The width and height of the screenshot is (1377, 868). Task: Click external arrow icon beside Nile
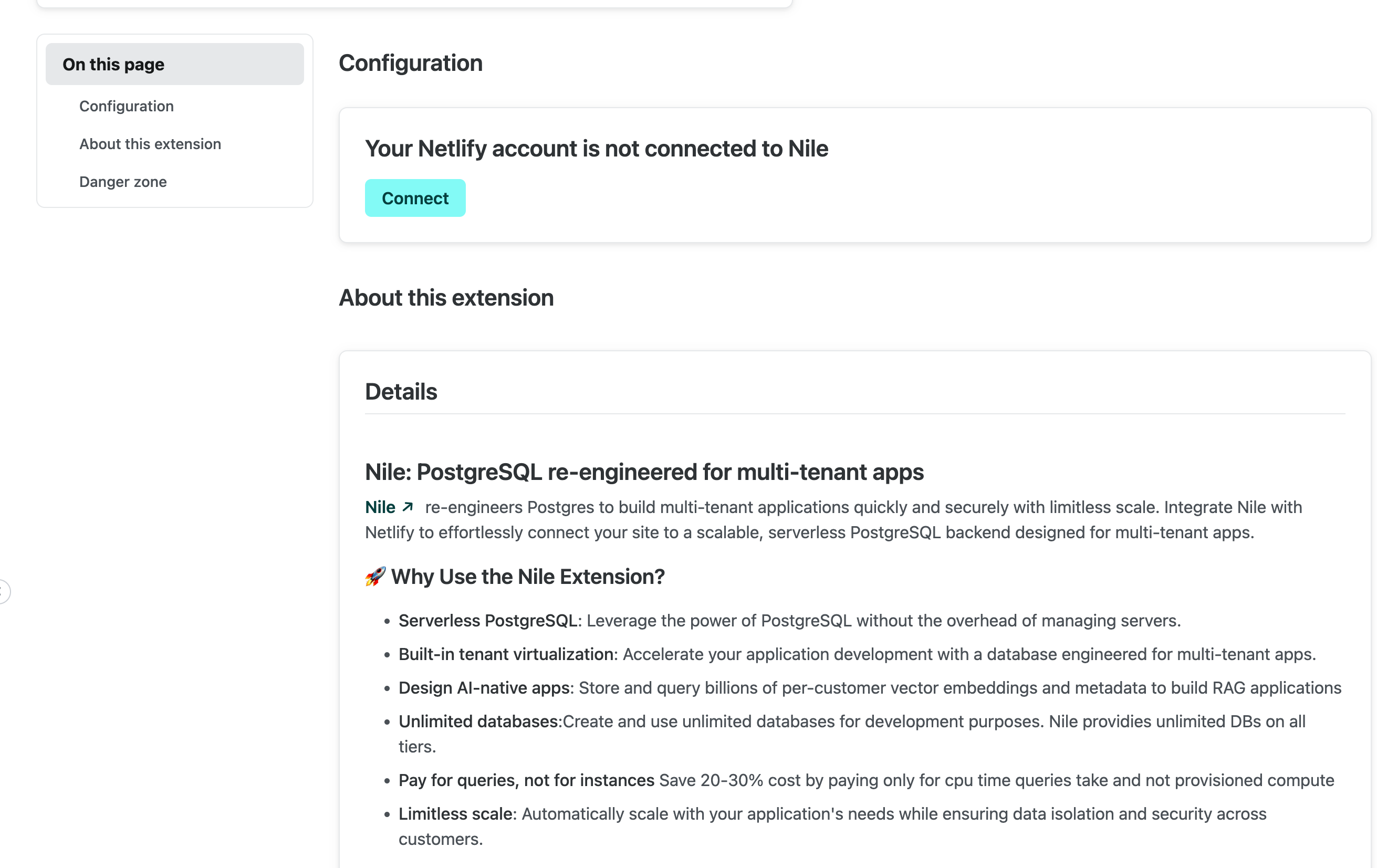click(408, 507)
